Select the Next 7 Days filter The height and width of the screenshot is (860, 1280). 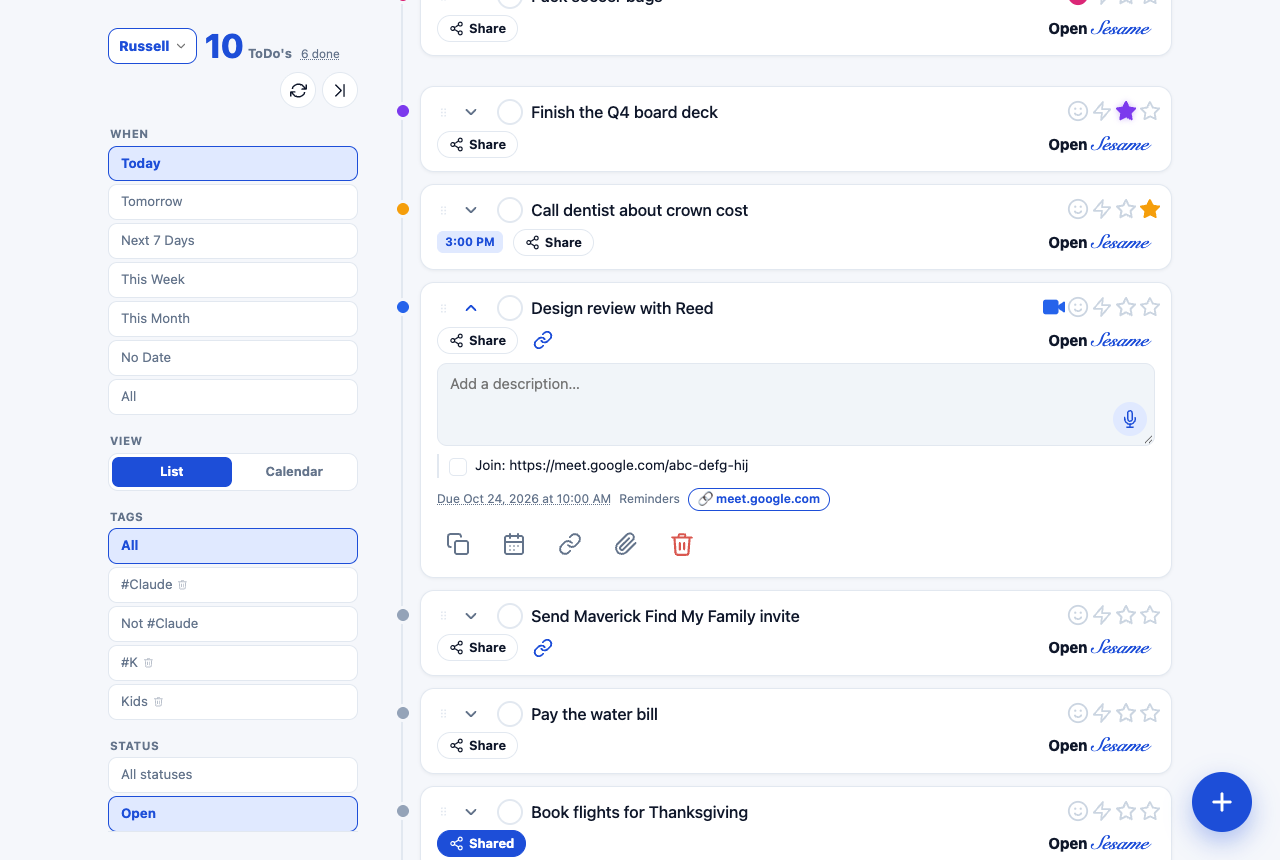(x=233, y=241)
